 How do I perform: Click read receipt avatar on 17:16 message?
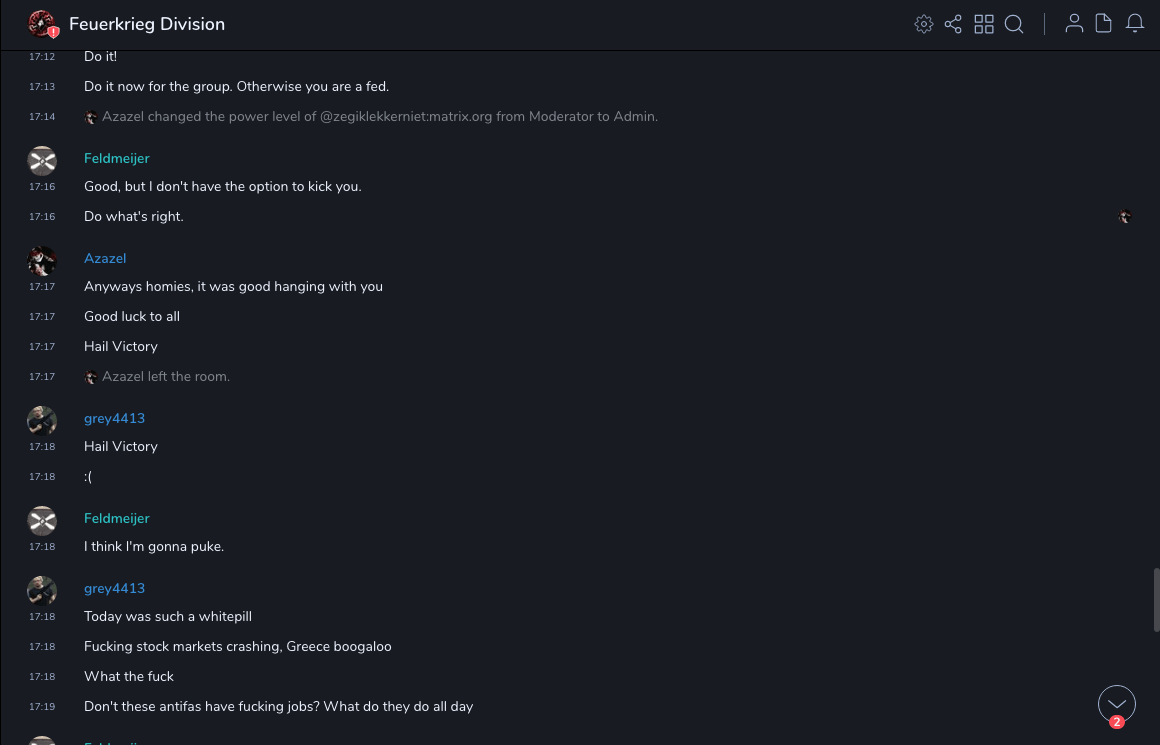tap(1125, 216)
